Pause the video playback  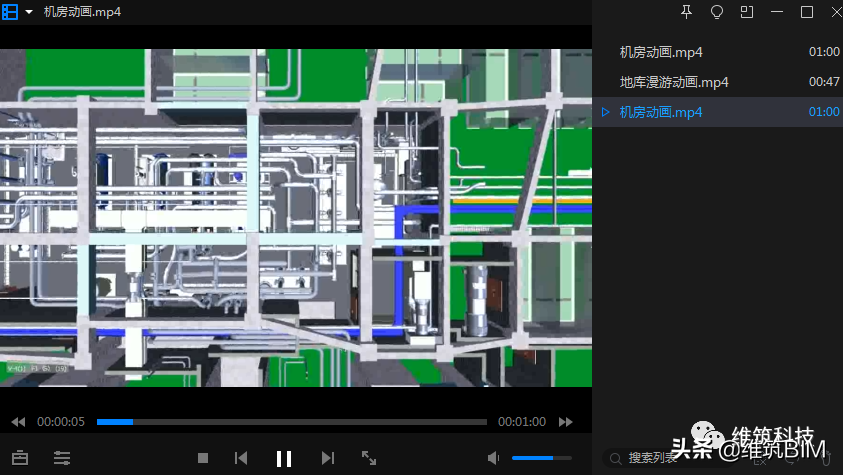tap(284, 458)
